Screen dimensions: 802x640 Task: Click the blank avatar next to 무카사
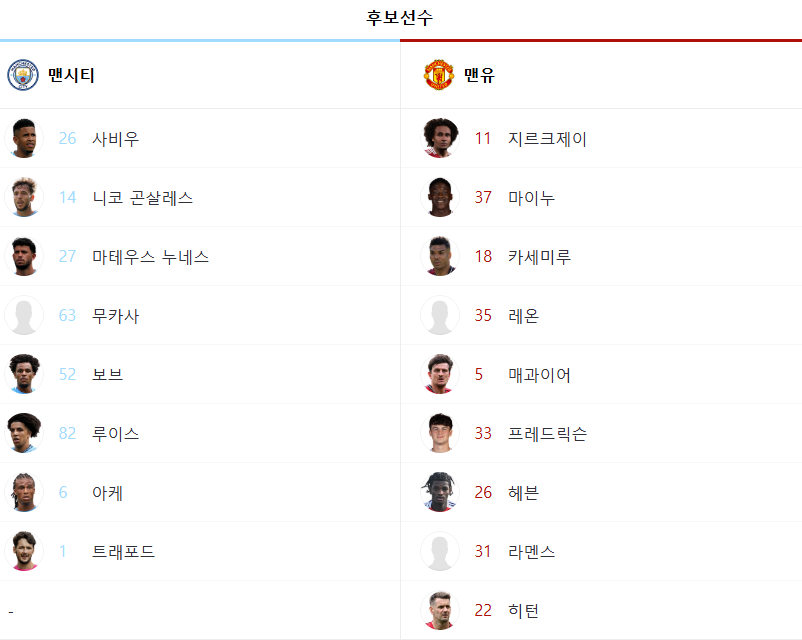pos(24,315)
